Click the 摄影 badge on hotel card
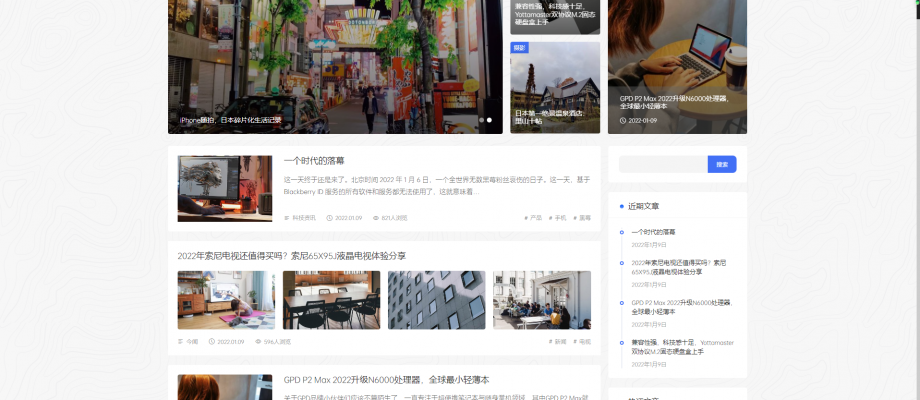 point(519,48)
